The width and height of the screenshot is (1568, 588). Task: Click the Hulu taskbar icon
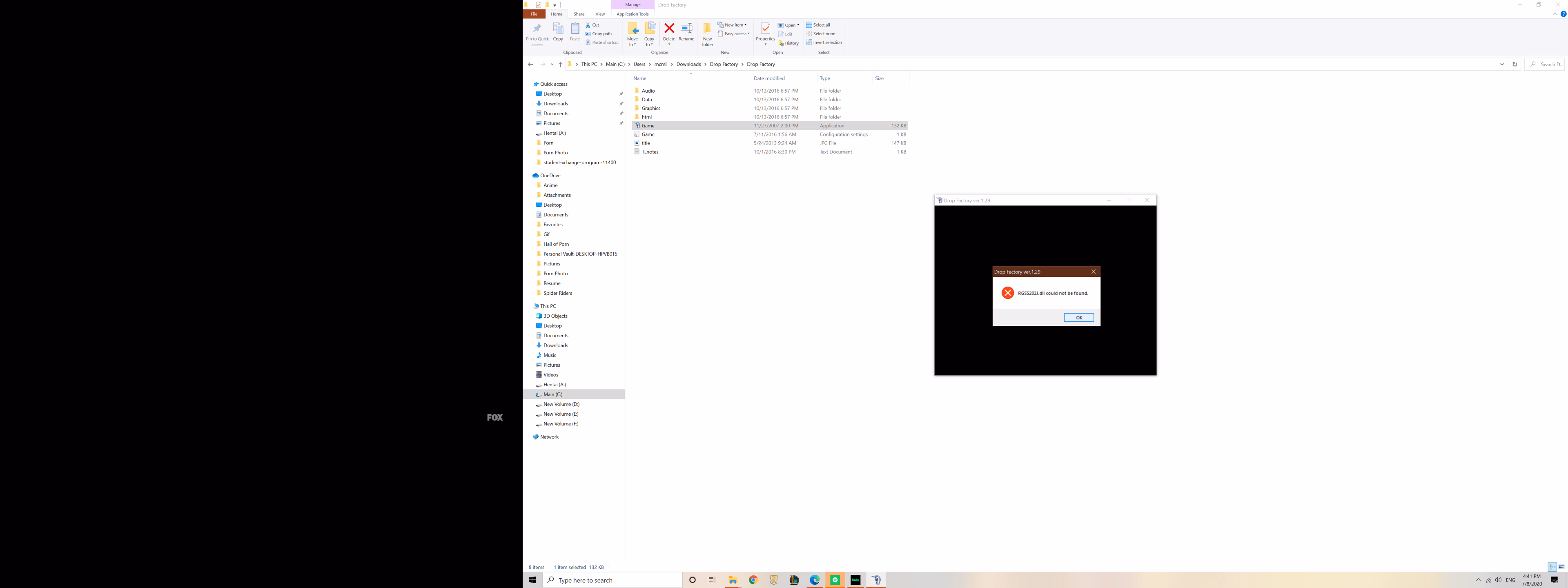coord(855,580)
